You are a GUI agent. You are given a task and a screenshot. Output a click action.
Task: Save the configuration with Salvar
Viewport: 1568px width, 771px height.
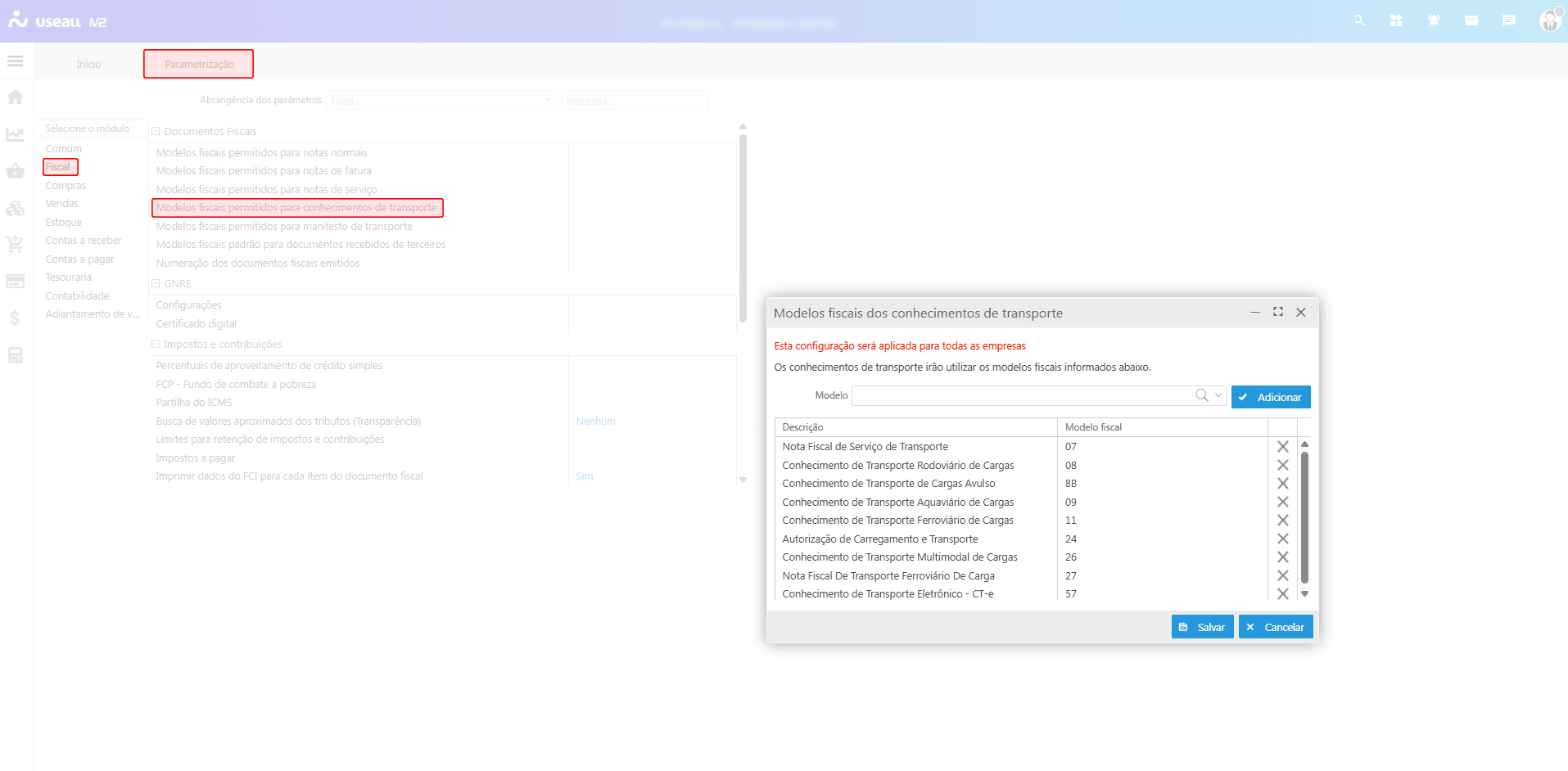(1202, 627)
